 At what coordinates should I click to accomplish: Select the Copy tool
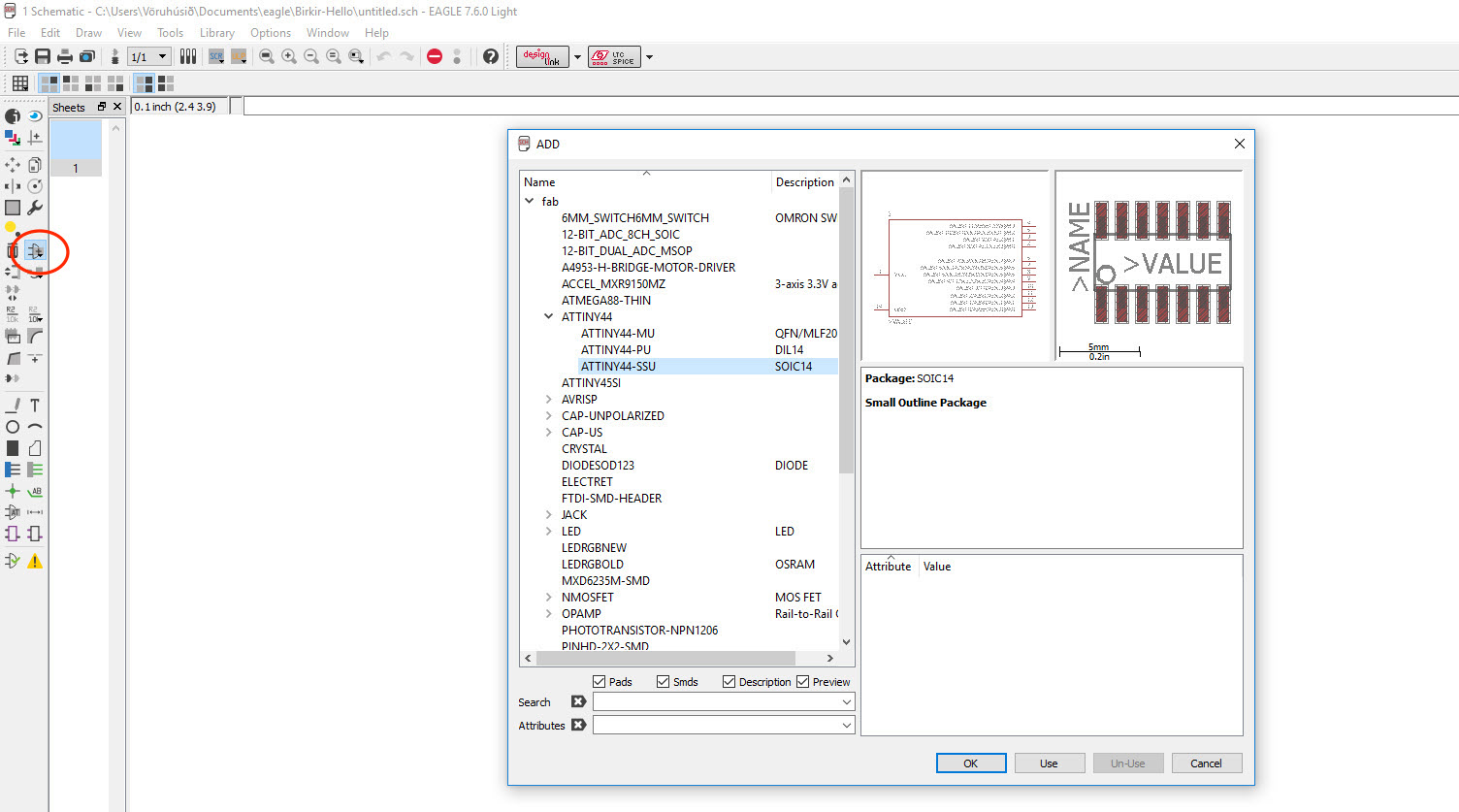point(35,165)
